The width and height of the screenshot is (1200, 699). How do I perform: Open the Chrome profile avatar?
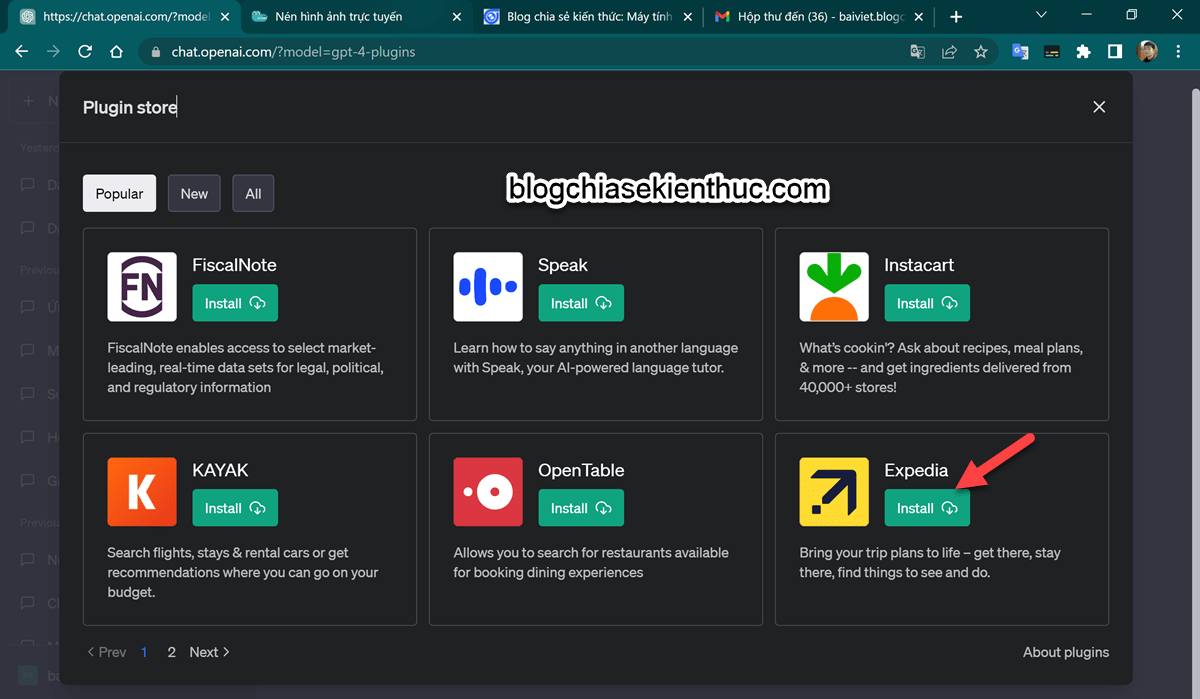point(1147,52)
